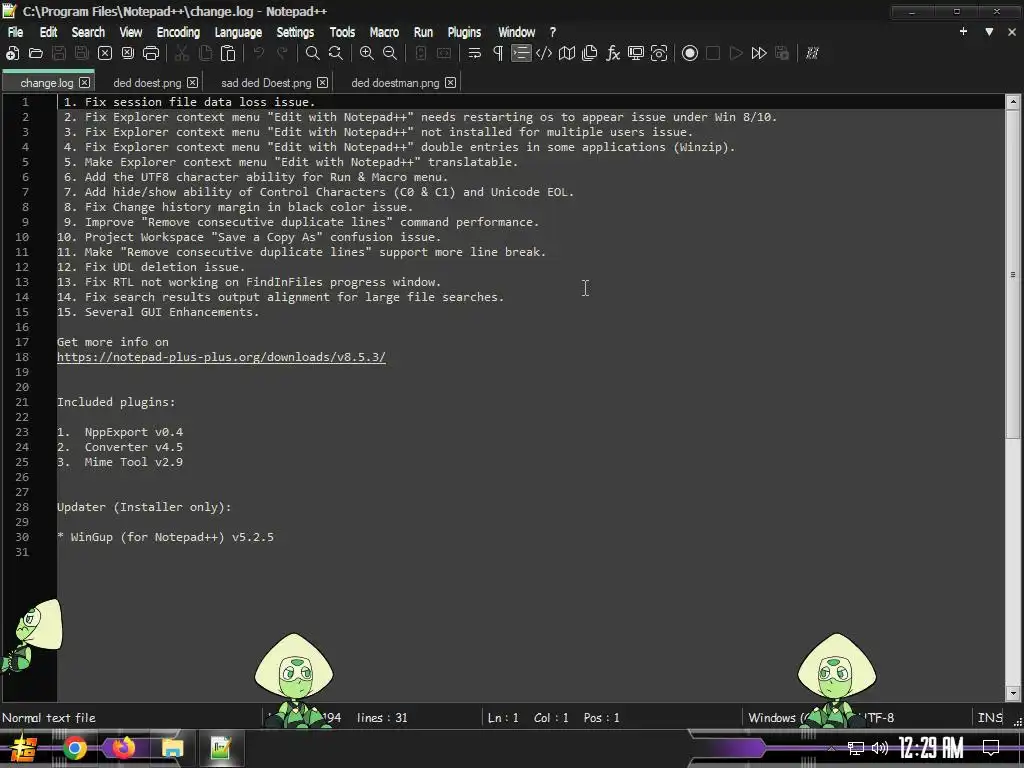The width and height of the screenshot is (1024, 768).
Task: Open the Replace dialog icon
Action: pos(336,54)
